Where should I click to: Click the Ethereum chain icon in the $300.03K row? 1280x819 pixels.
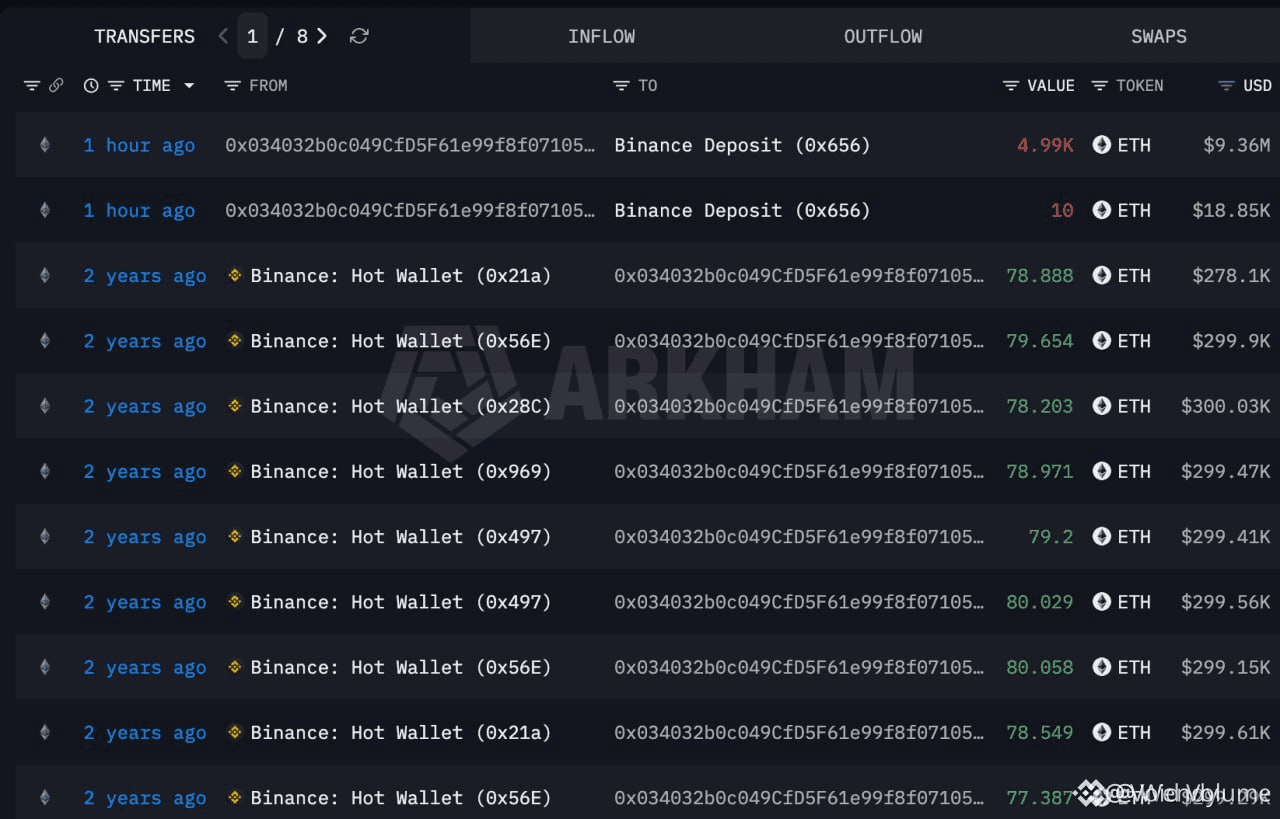44,406
